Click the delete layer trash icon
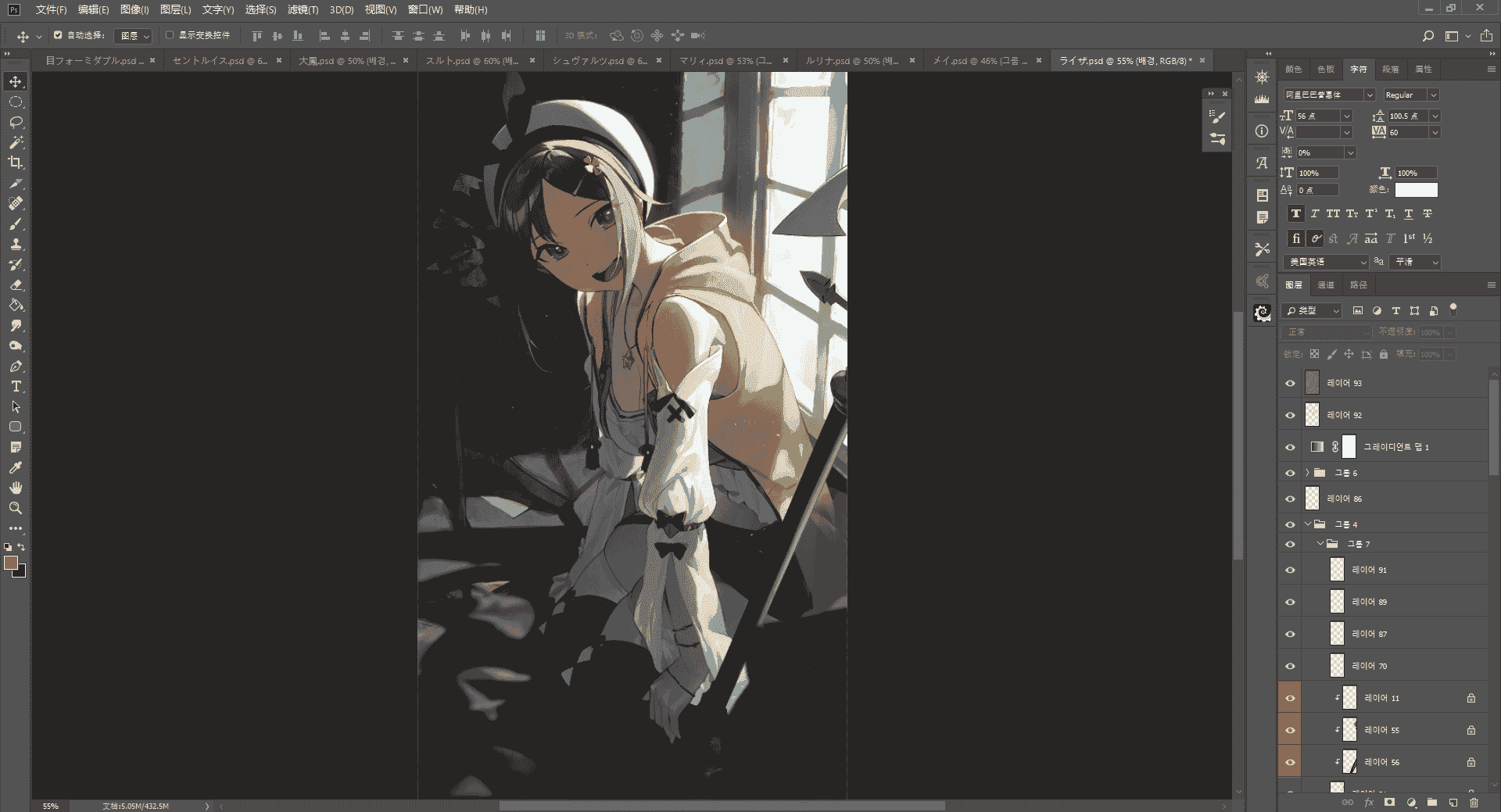 [x=1474, y=803]
